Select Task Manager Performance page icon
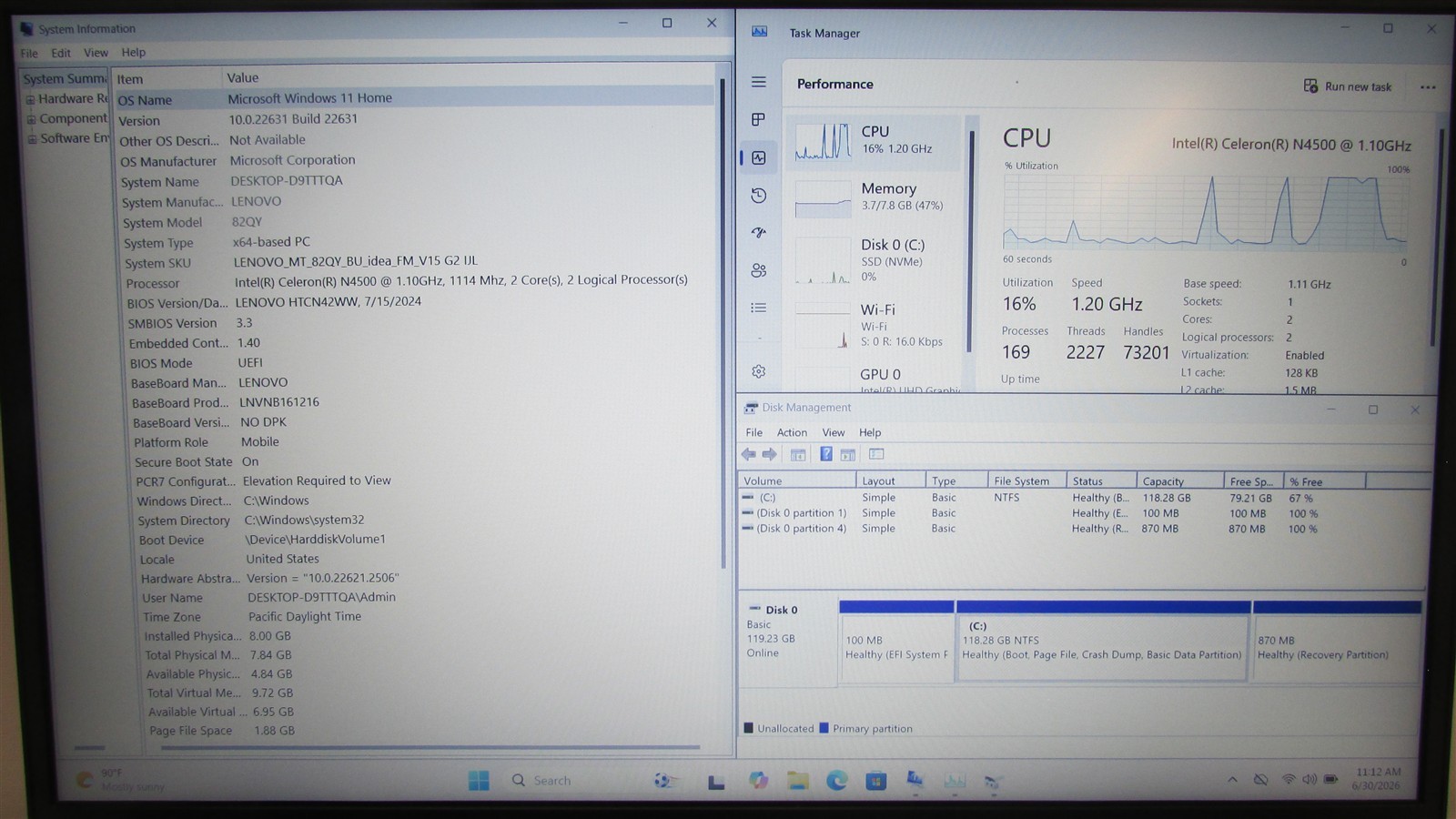This screenshot has width=1456, height=819. coord(759,157)
